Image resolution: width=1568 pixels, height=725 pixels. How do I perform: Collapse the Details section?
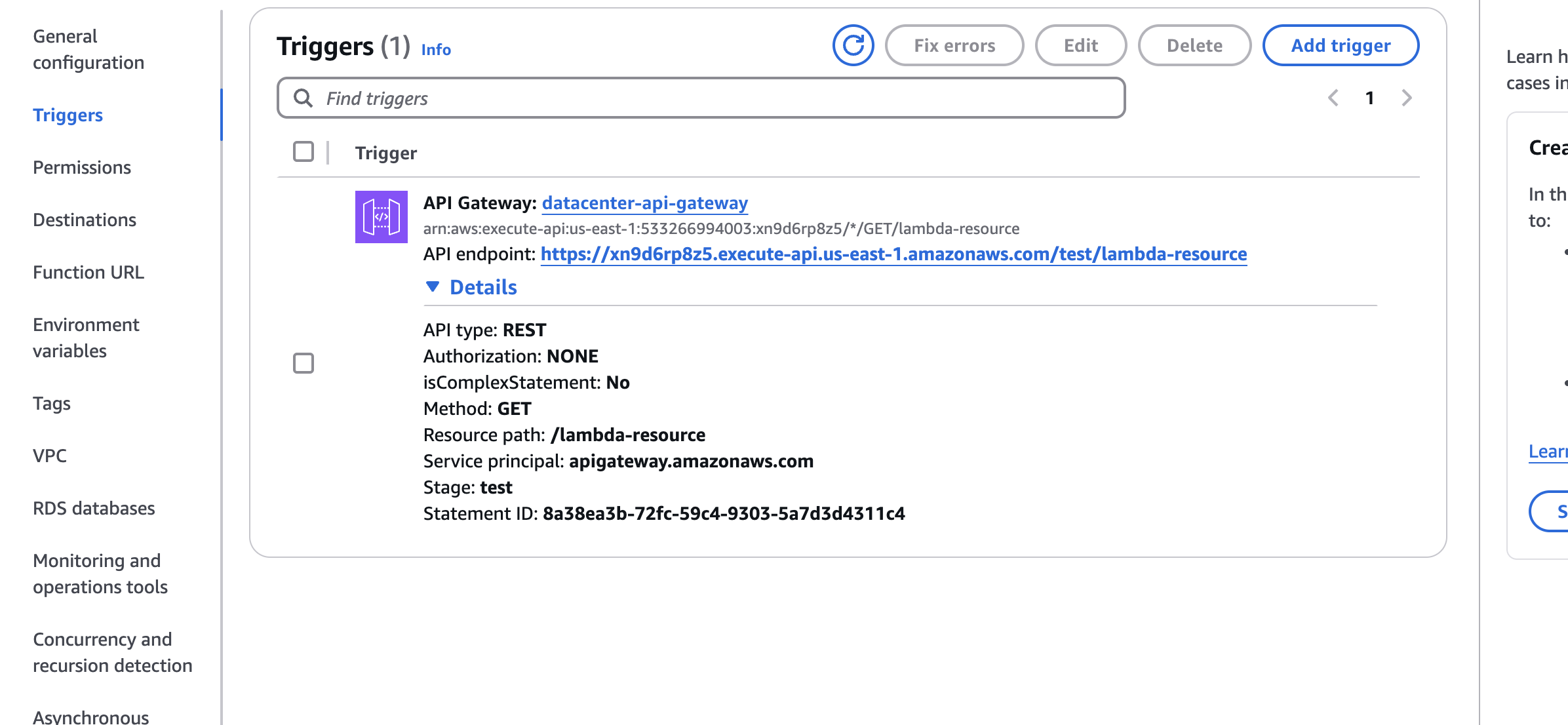pyautogui.click(x=471, y=287)
